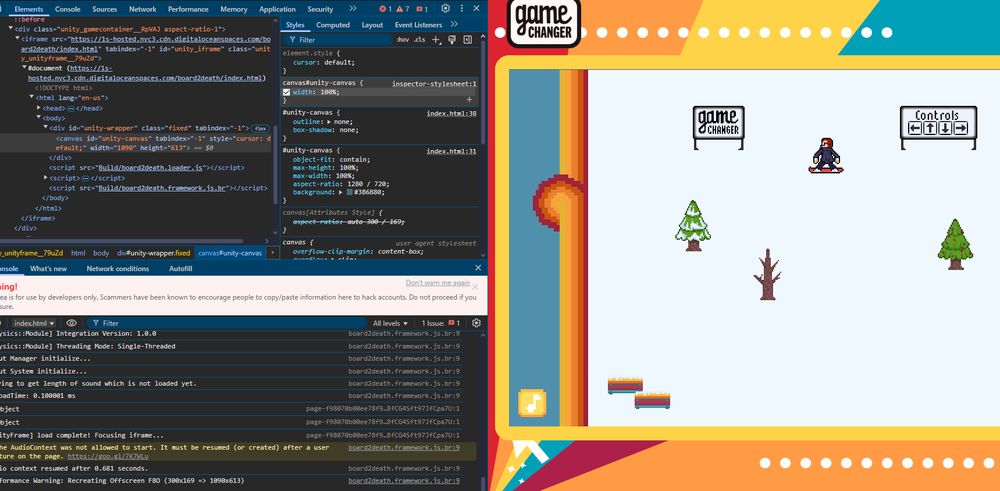Collapse the unity_gamecontainer div node
Image resolution: width=1000 pixels, height=491 pixels.
coord(10,29)
